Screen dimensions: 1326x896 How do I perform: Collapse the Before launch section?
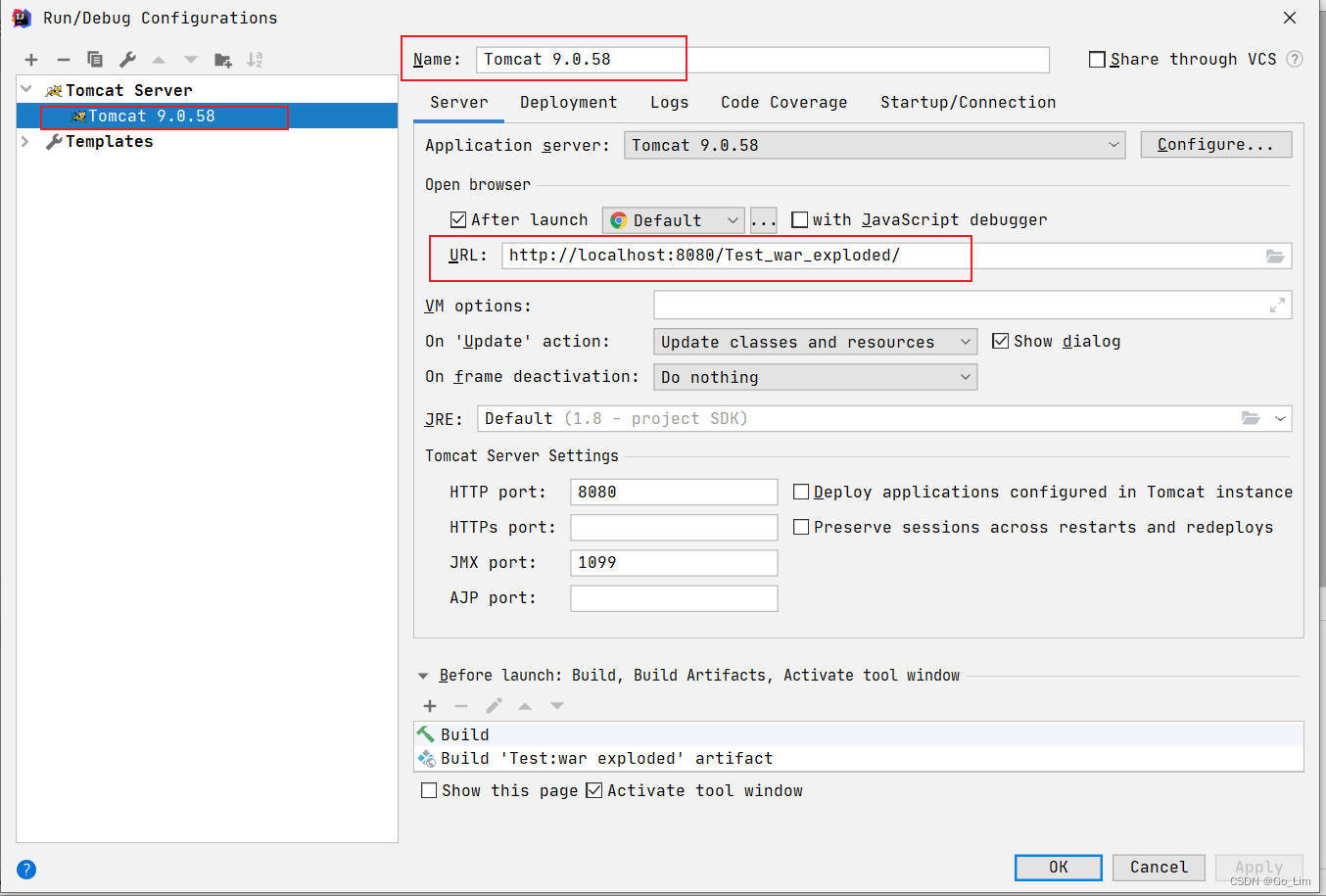(423, 676)
